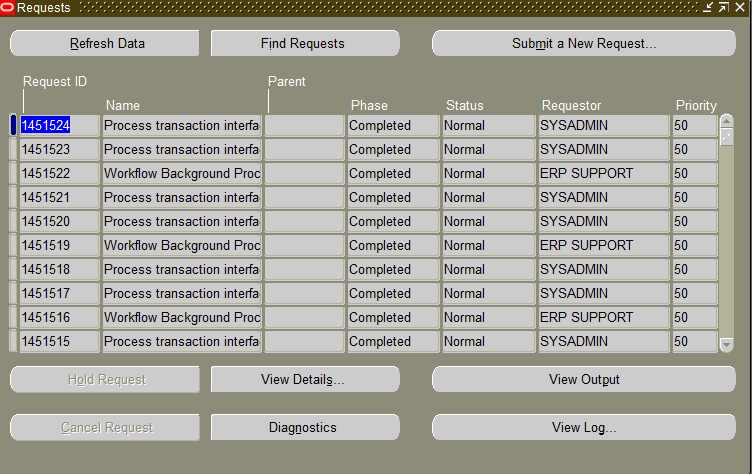The width and height of the screenshot is (752, 474).
Task: Open the View Log window
Action: click(583, 428)
